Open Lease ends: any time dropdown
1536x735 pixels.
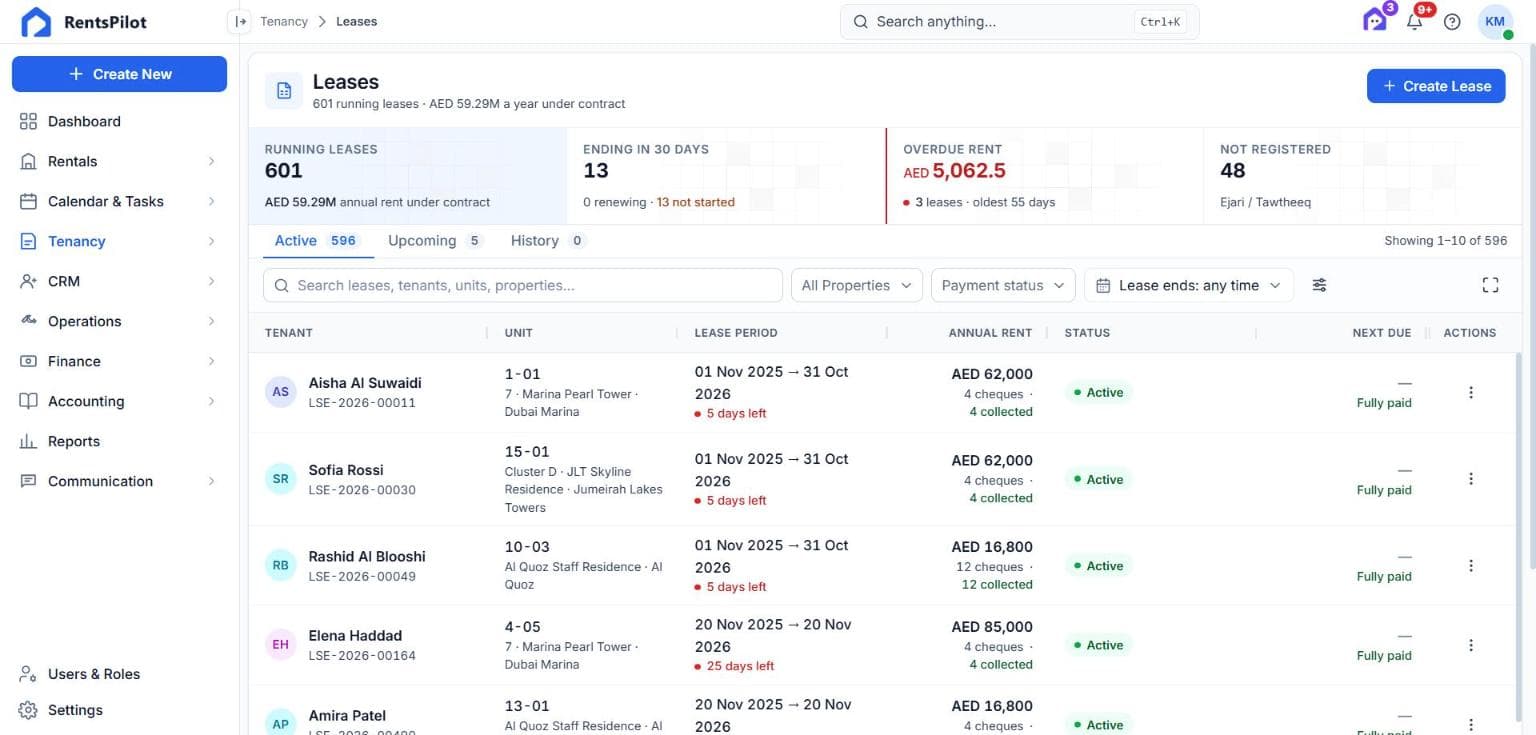[x=1189, y=285]
